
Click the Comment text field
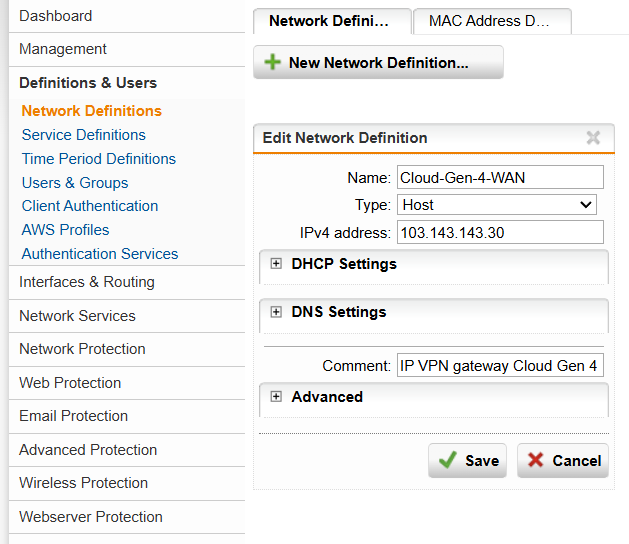500,366
